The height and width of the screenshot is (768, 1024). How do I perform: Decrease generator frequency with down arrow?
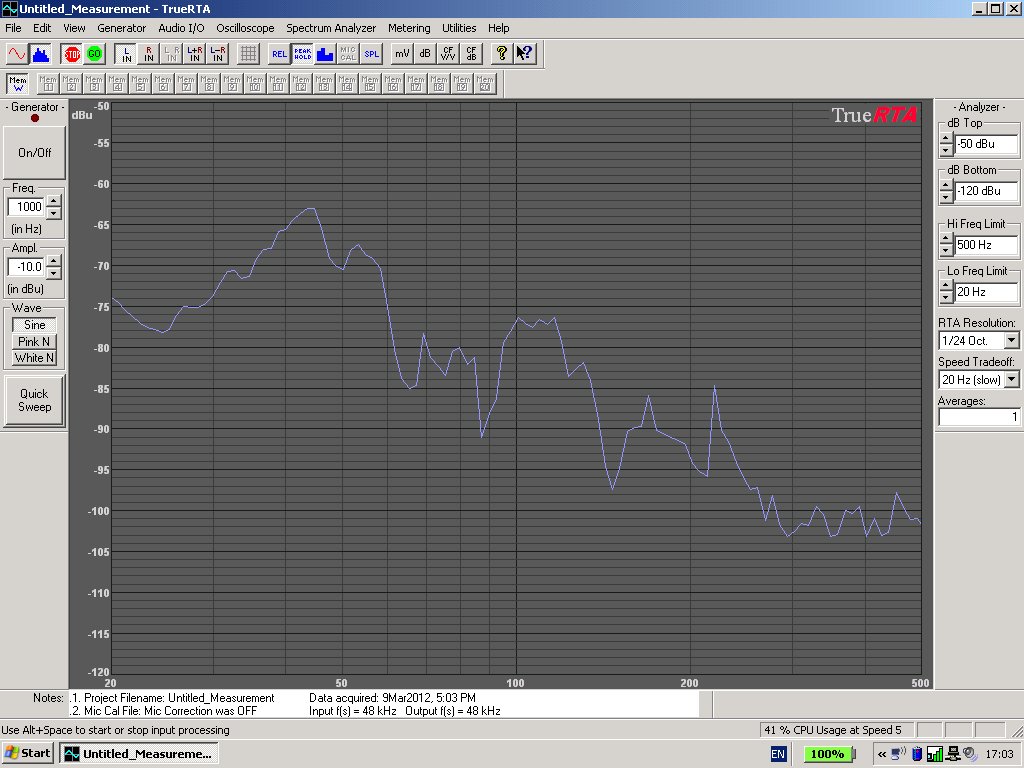point(54,214)
